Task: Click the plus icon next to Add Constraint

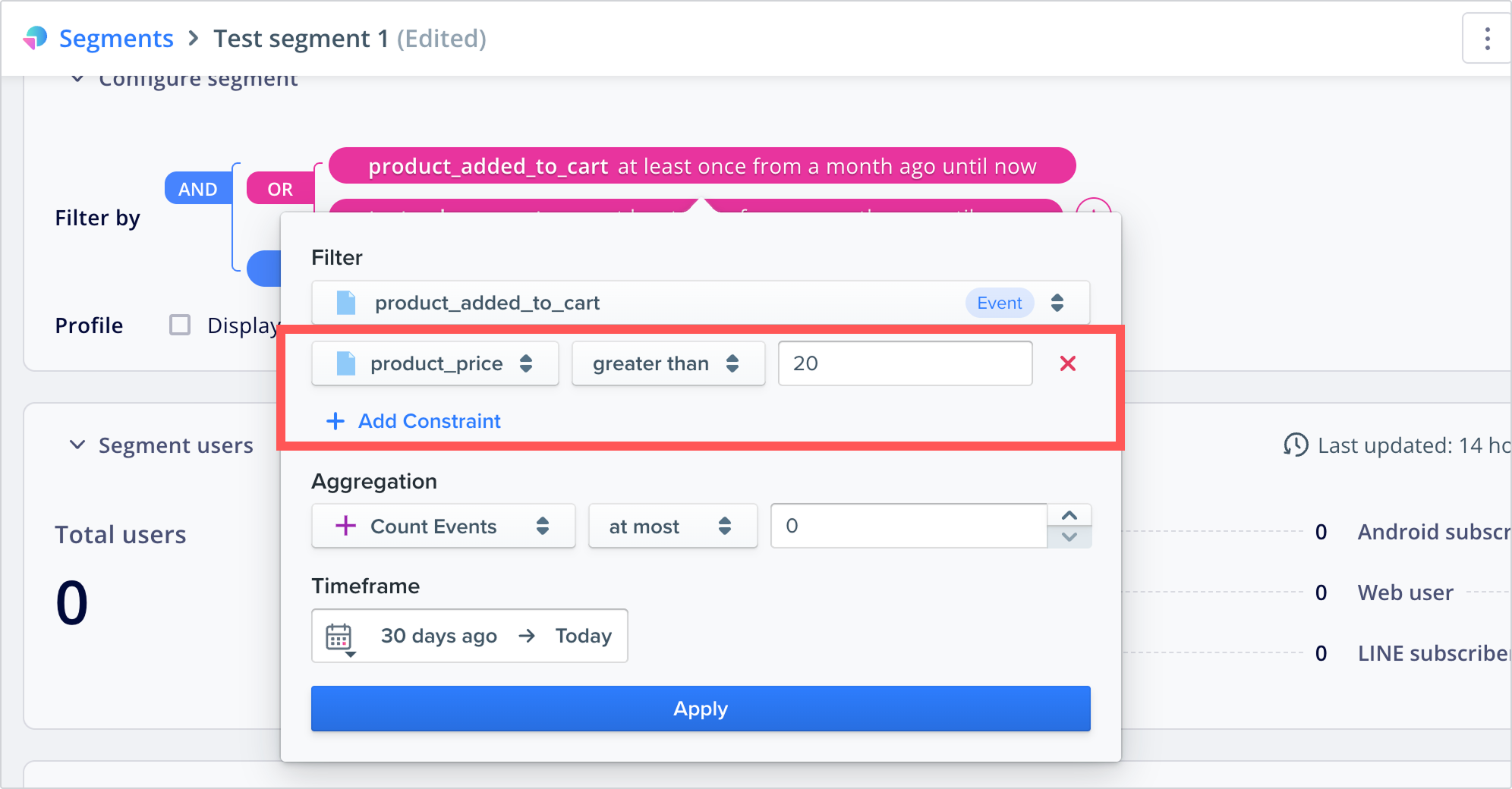Action: point(335,421)
